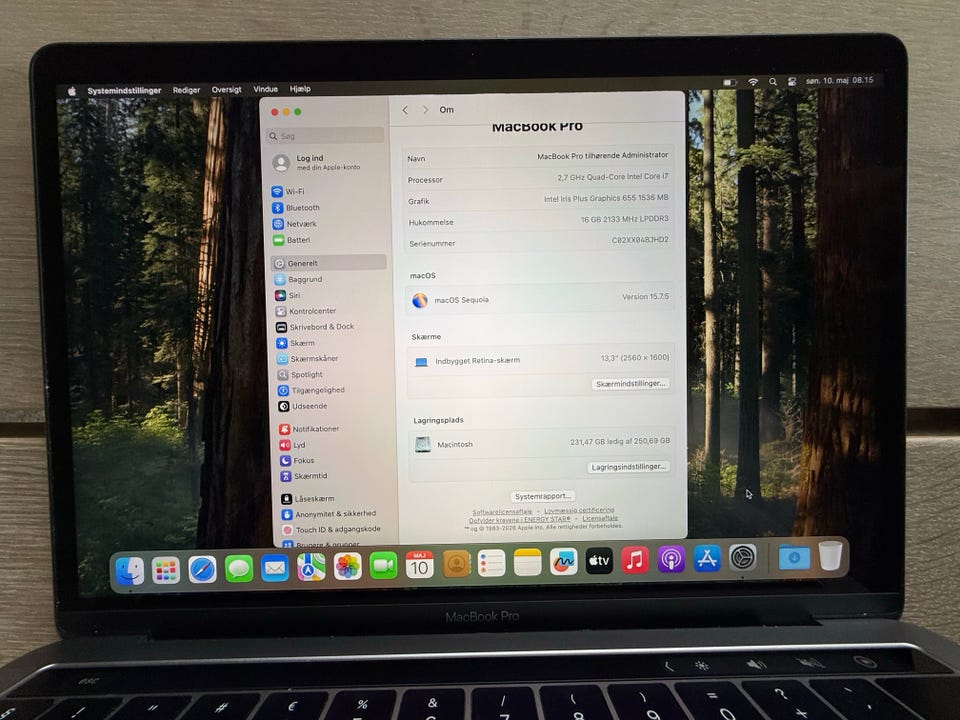
Task: Launch FaceTime from the Dock
Action: 383,566
